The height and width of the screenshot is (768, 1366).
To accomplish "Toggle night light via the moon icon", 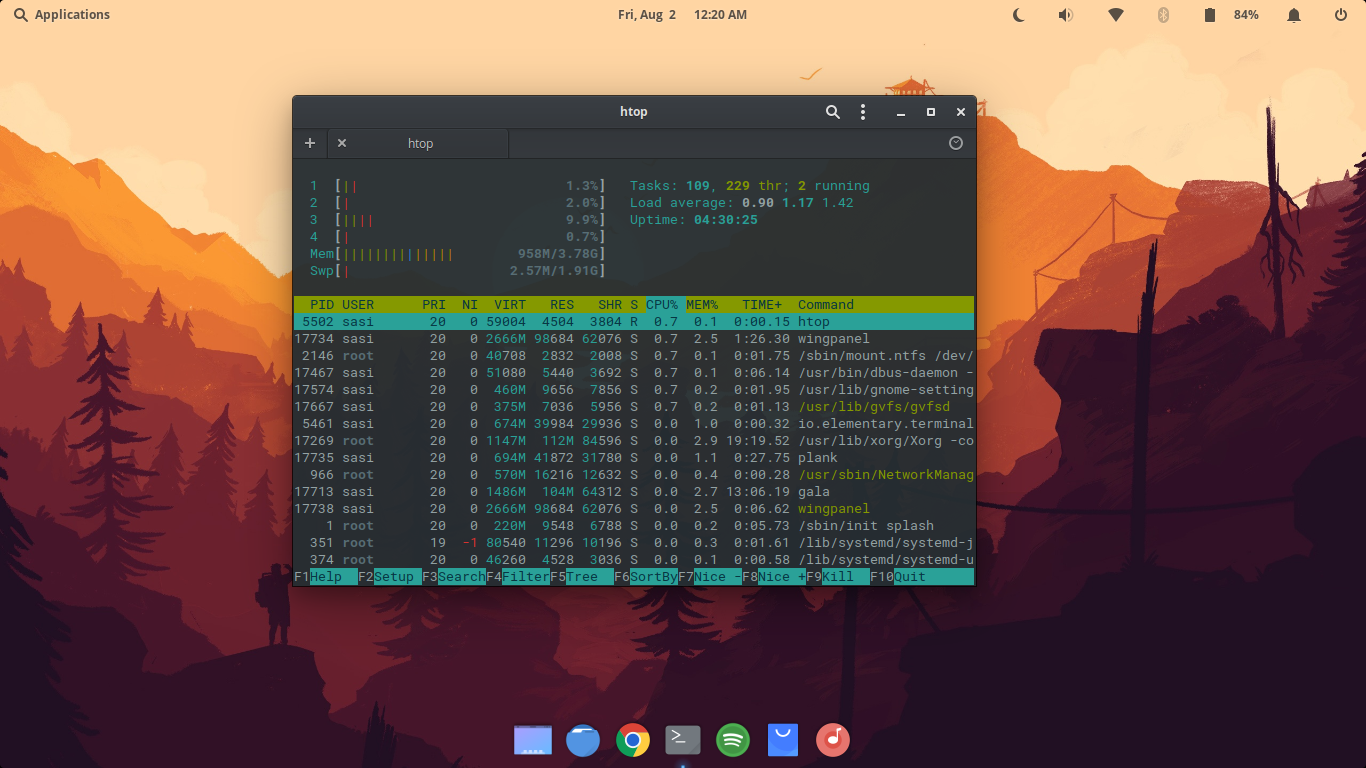I will [x=1019, y=14].
